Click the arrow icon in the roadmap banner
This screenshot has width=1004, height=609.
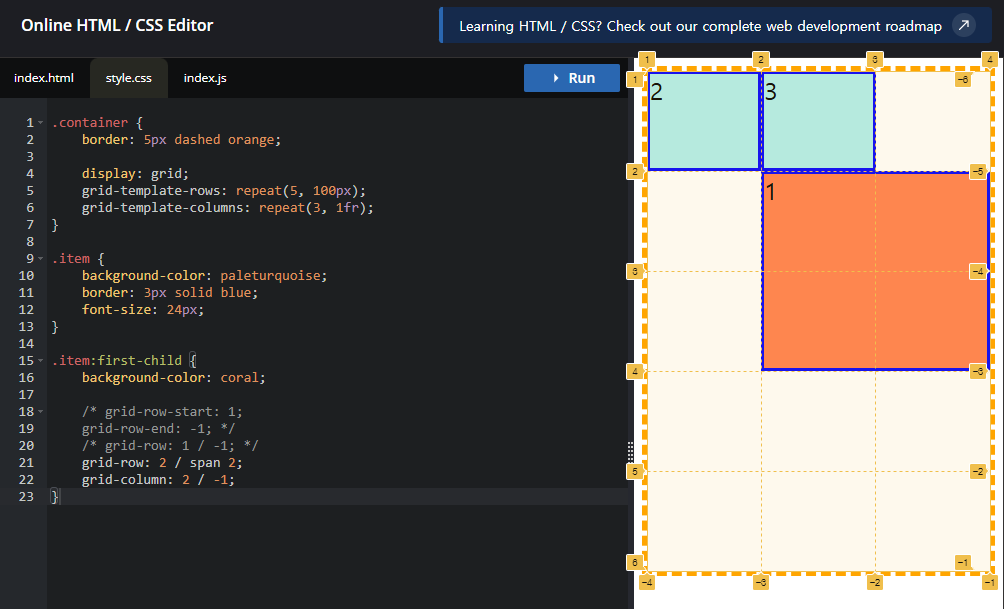click(x=964, y=26)
